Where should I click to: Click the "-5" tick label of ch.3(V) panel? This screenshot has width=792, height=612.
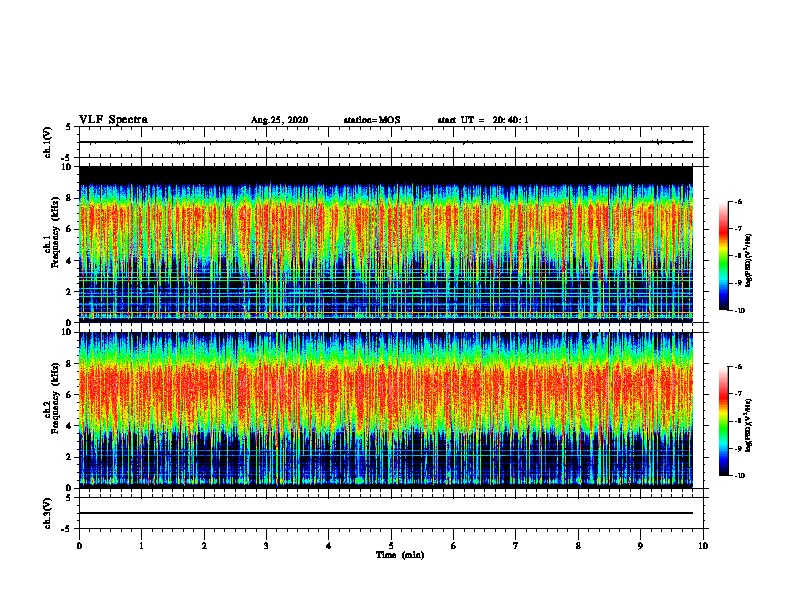(x=67, y=529)
